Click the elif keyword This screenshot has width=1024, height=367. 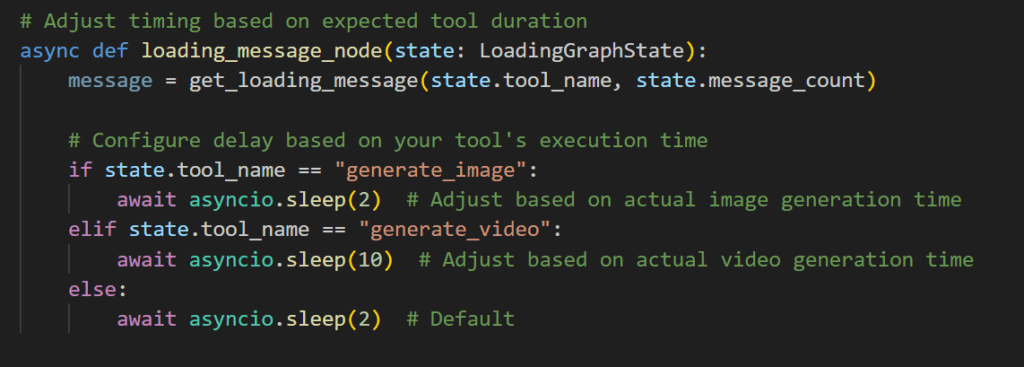93,230
